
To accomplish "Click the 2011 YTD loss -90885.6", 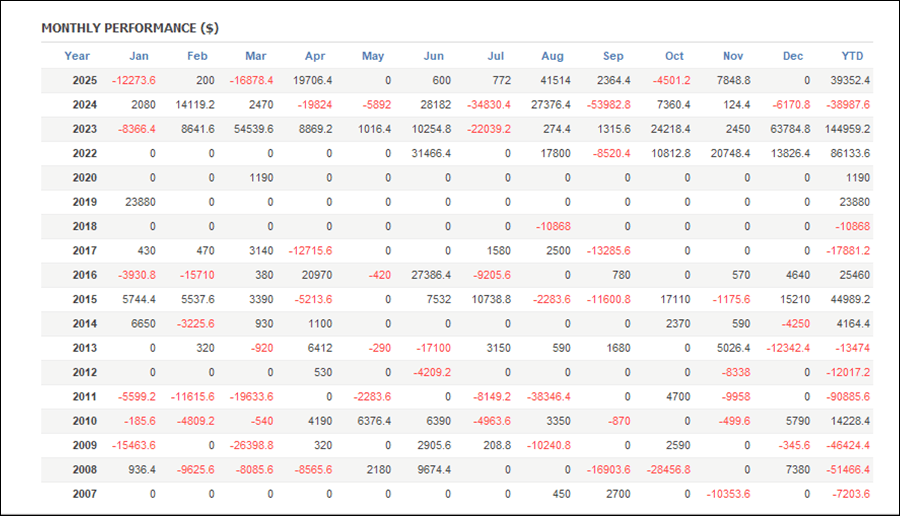I will click(x=845, y=397).
